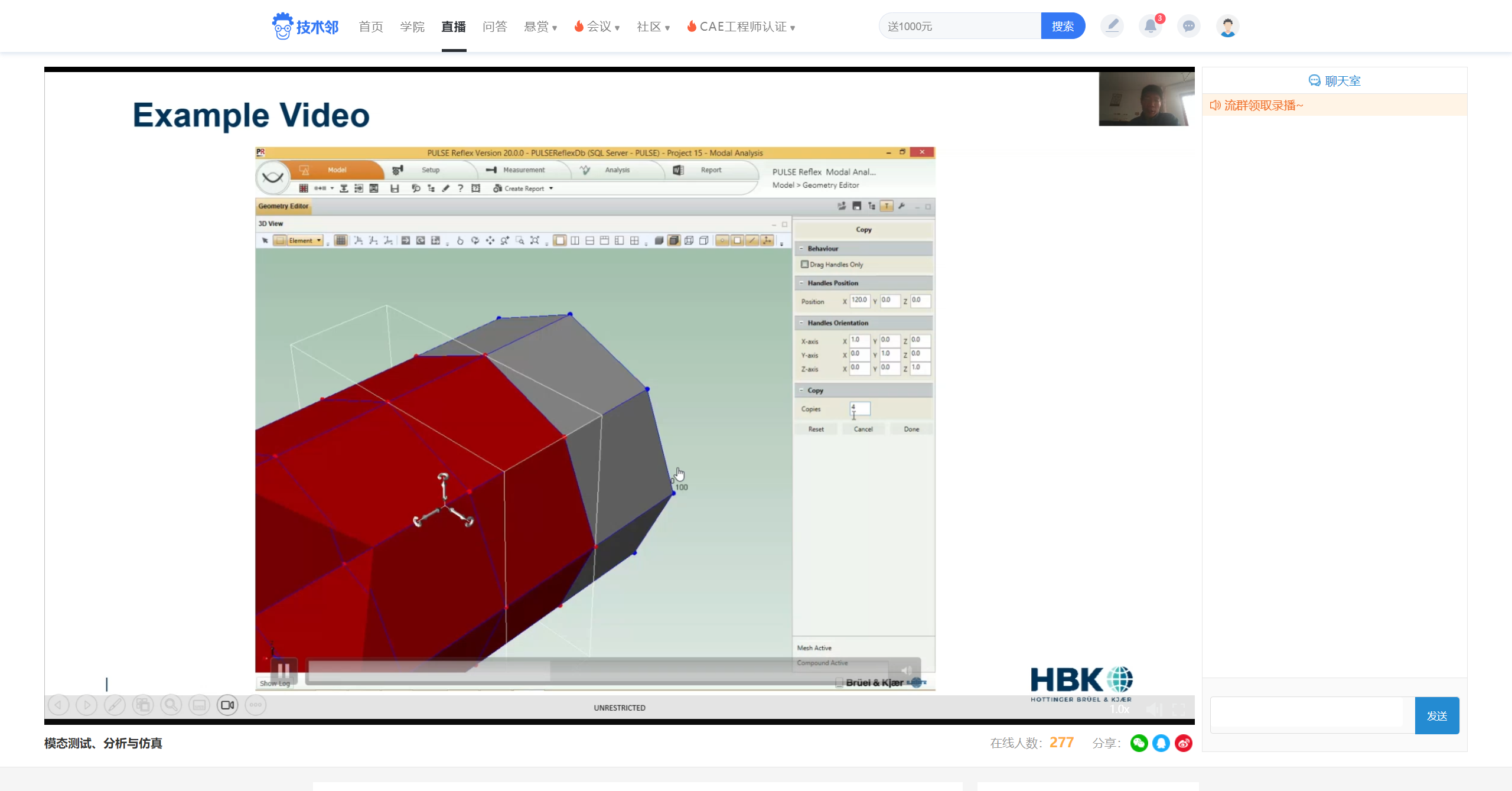Switch to the Setup ribbon tab
1512x791 pixels.
coord(431,170)
